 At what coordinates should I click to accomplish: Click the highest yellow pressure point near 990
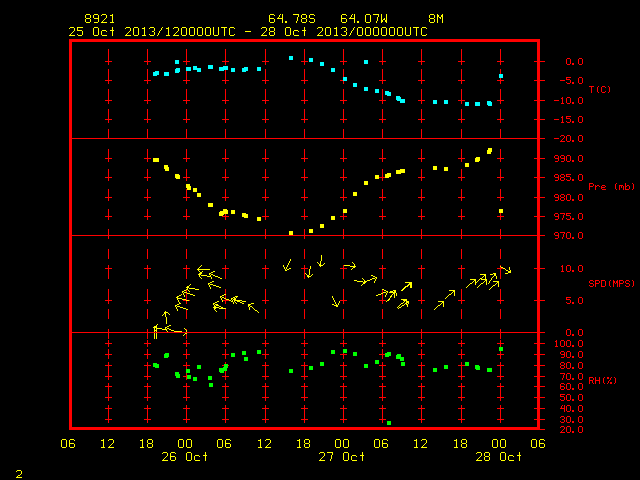(490, 151)
